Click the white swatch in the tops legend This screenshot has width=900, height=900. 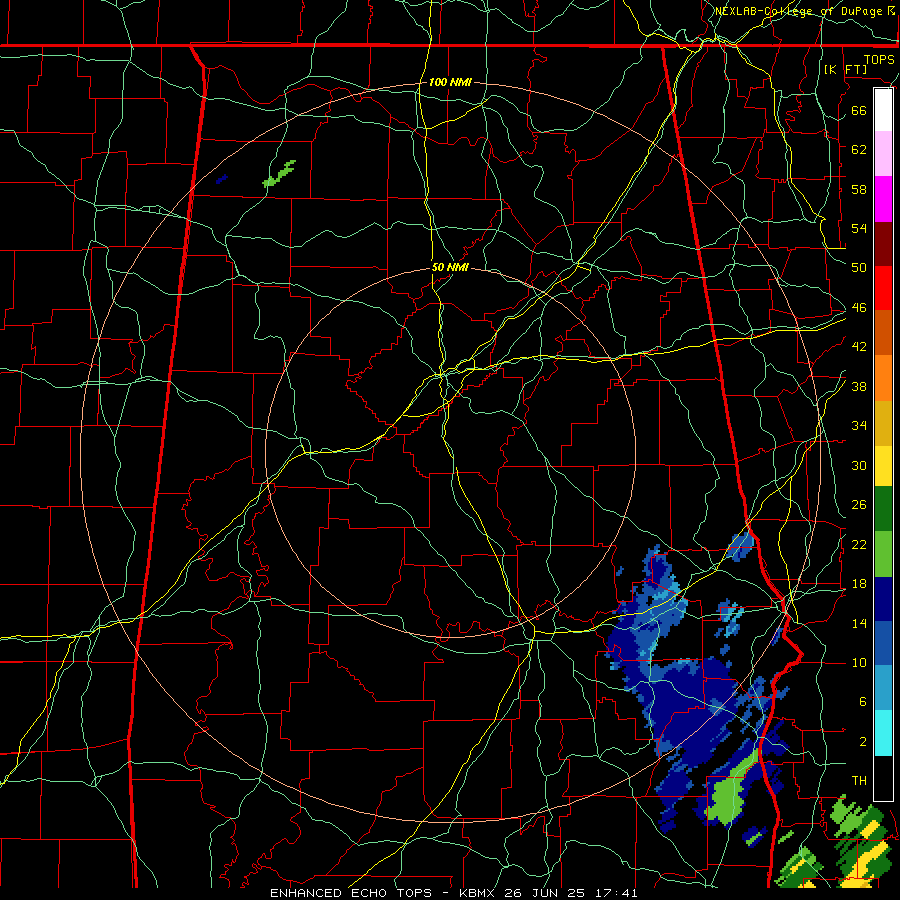coord(883,110)
